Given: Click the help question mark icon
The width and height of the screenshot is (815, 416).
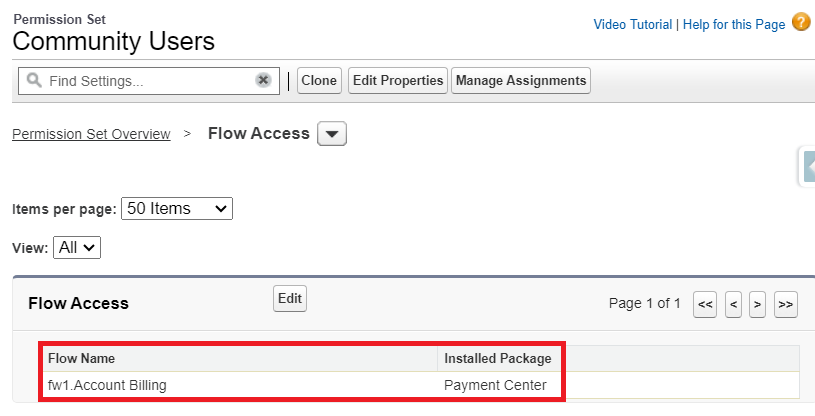Looking at the screenshot, I should tap(801, 22).
